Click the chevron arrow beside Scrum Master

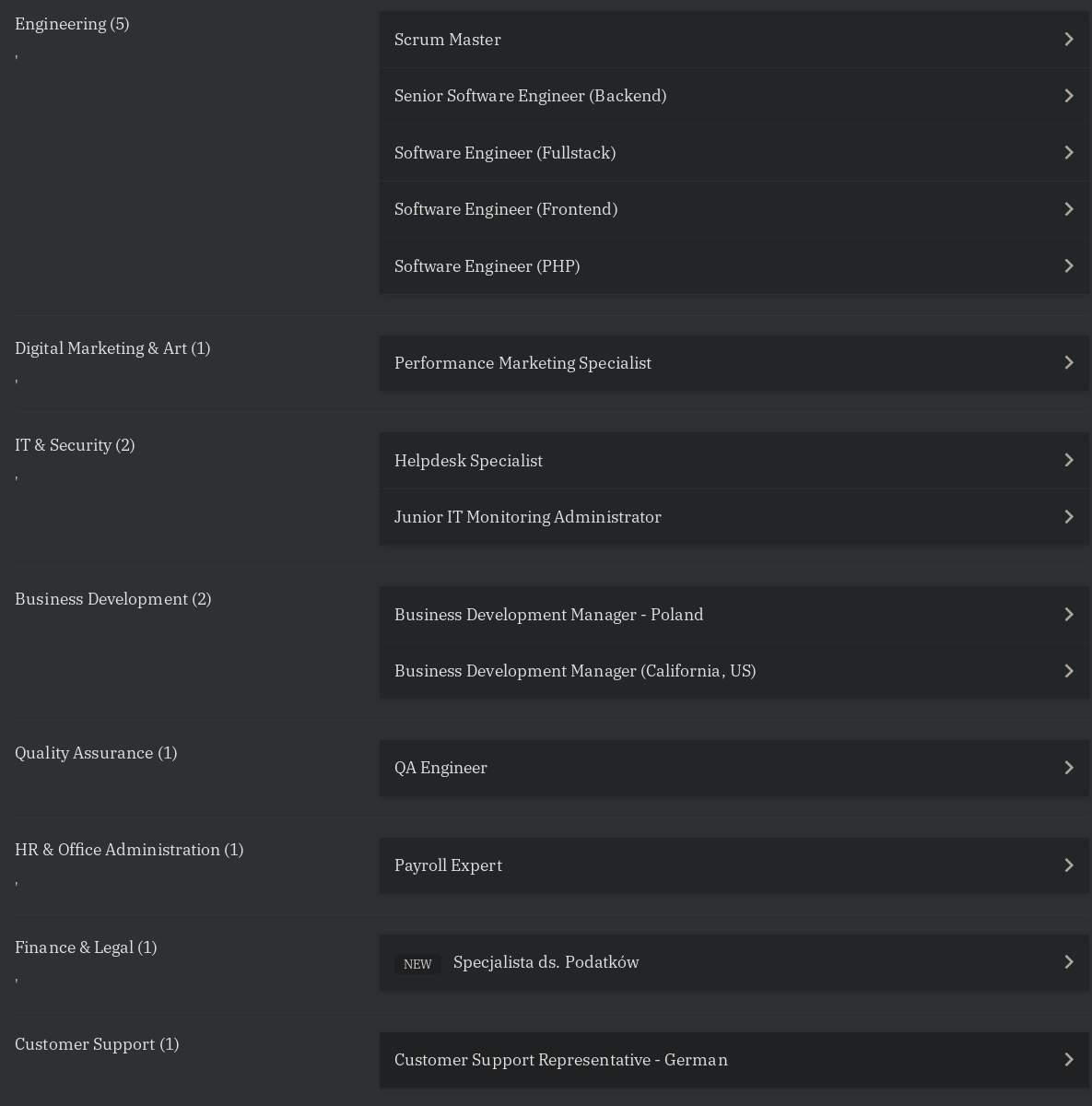[x=1069, y=39]
